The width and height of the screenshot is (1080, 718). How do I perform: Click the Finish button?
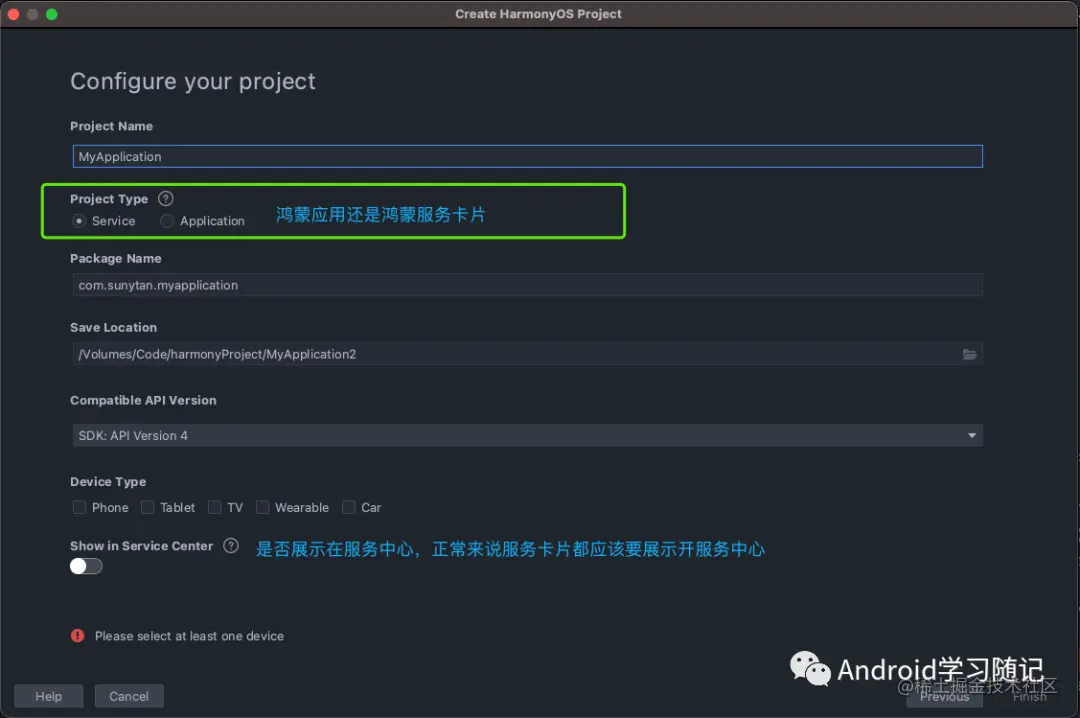pyautogui.click(x=1029, y=696)
